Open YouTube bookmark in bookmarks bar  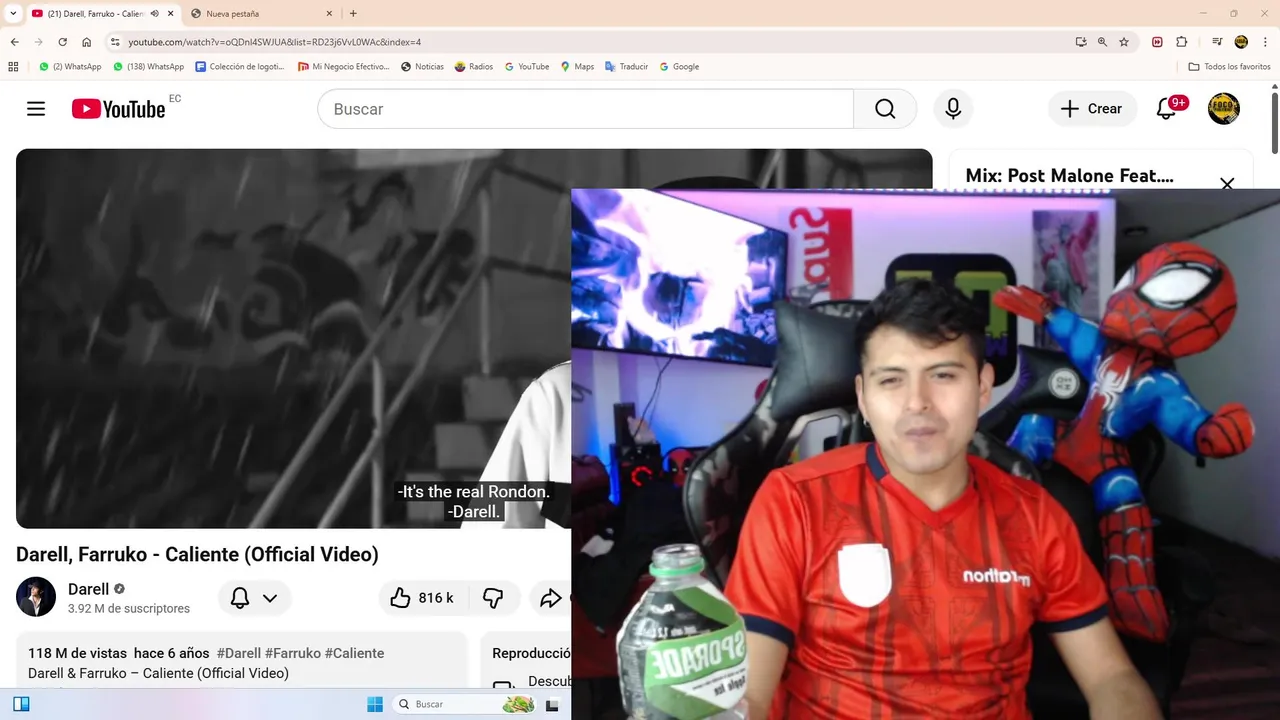point(527,67)
